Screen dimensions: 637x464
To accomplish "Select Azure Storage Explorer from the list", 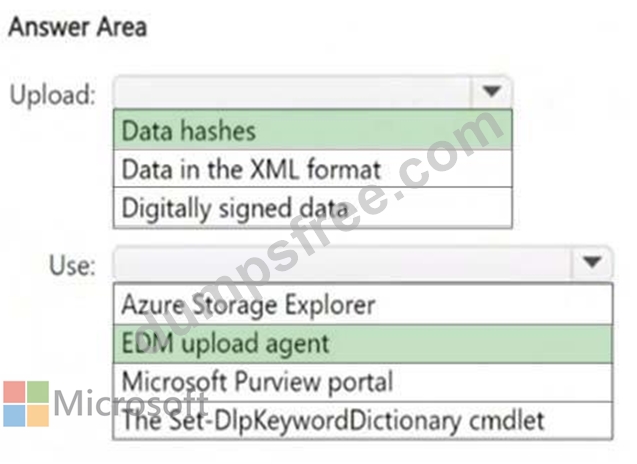I will 363,304.
